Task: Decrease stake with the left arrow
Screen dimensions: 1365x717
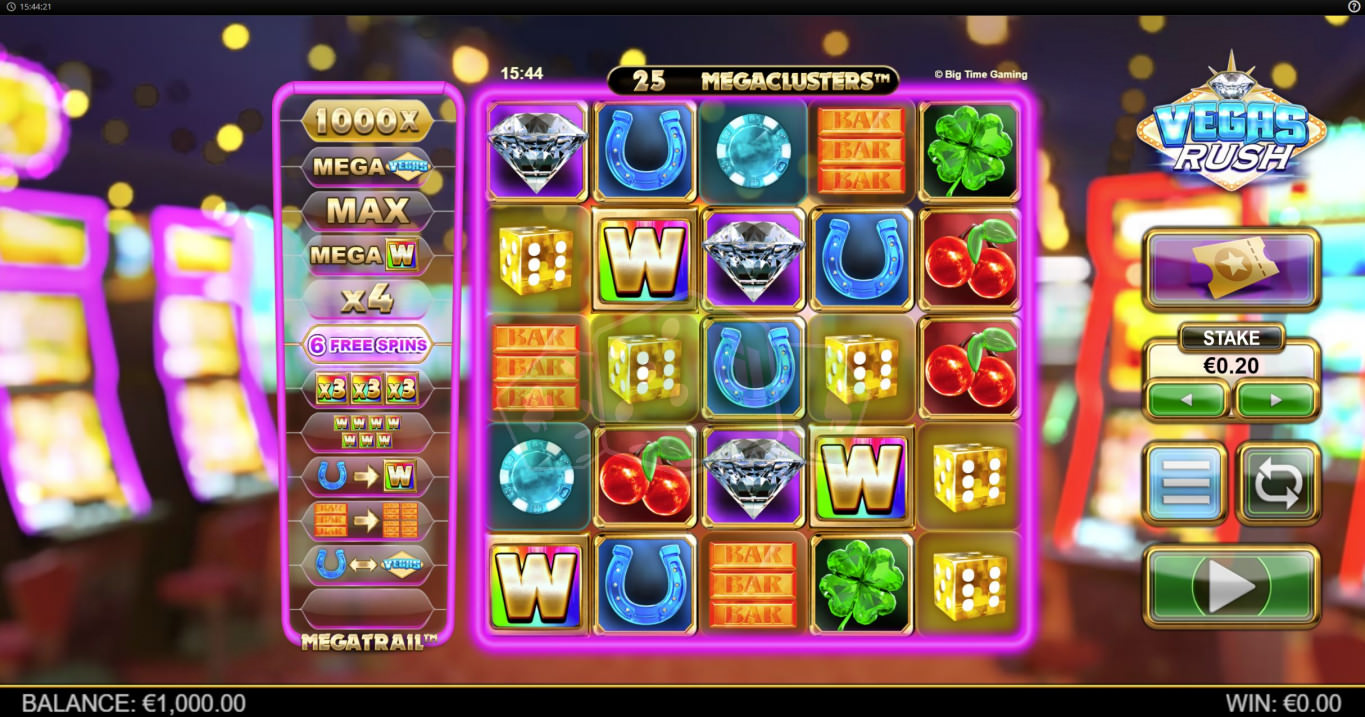Action: coord(1186,400)
